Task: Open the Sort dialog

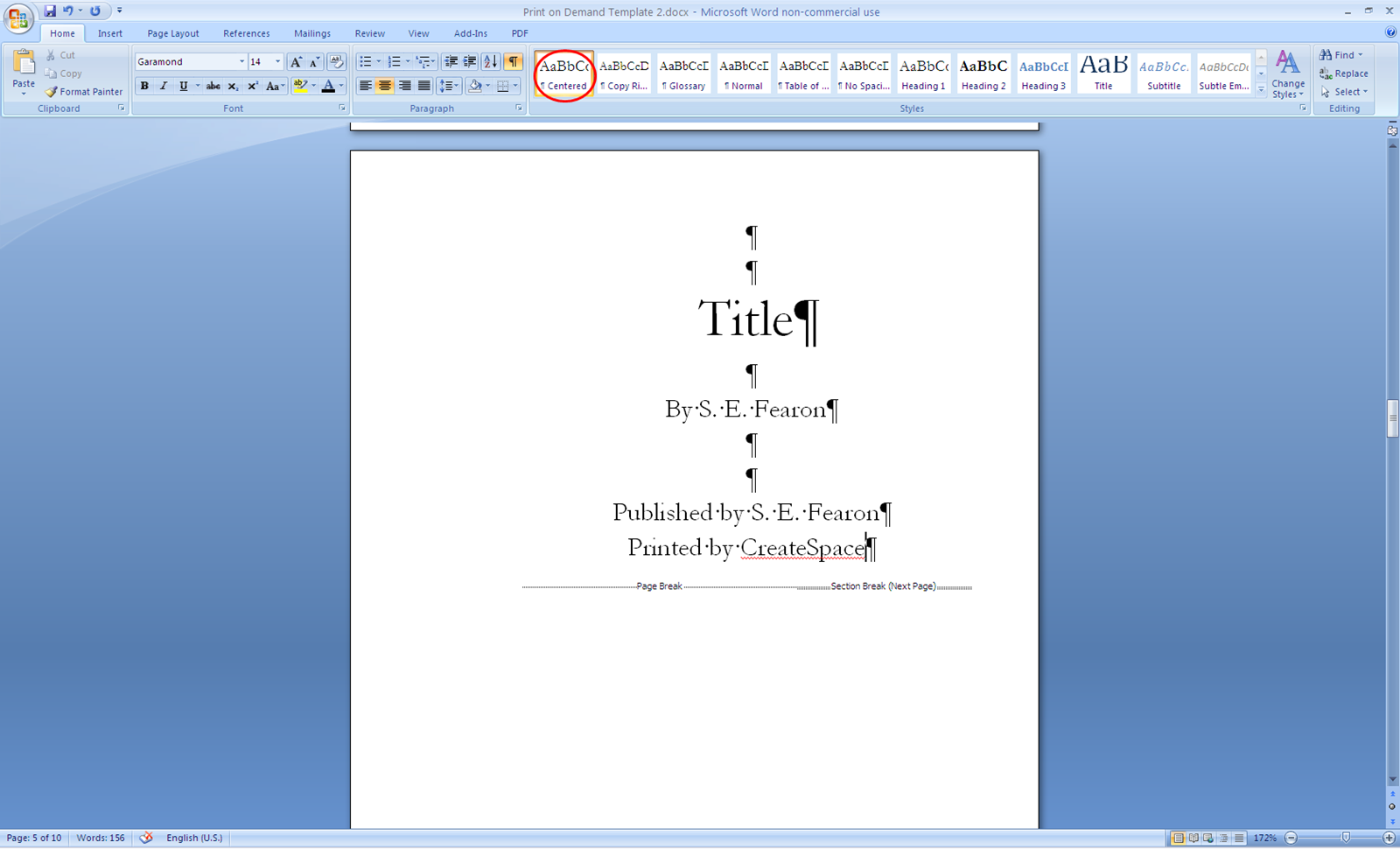Action: coord(488,61)
